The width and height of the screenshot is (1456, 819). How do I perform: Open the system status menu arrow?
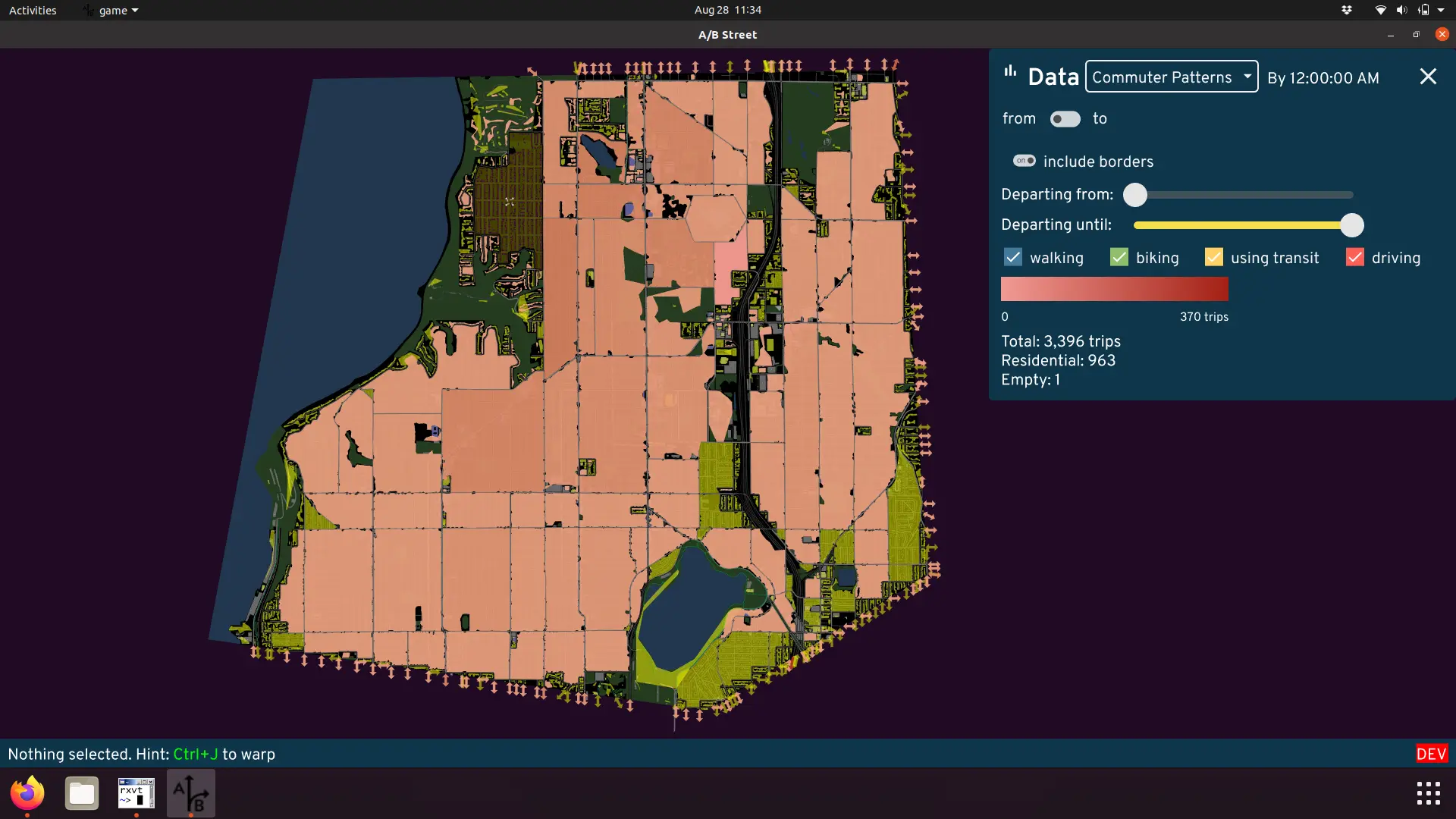[1441, 10]
